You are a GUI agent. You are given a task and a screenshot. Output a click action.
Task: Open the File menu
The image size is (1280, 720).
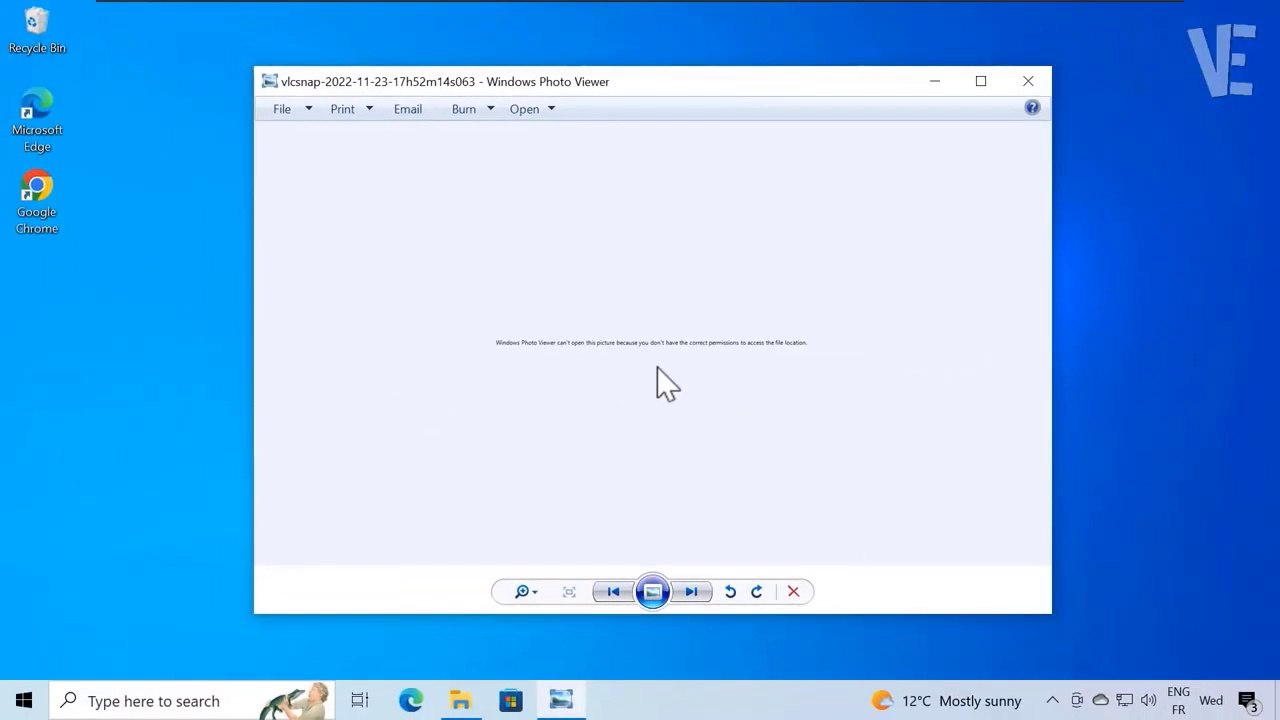[282, 109]
